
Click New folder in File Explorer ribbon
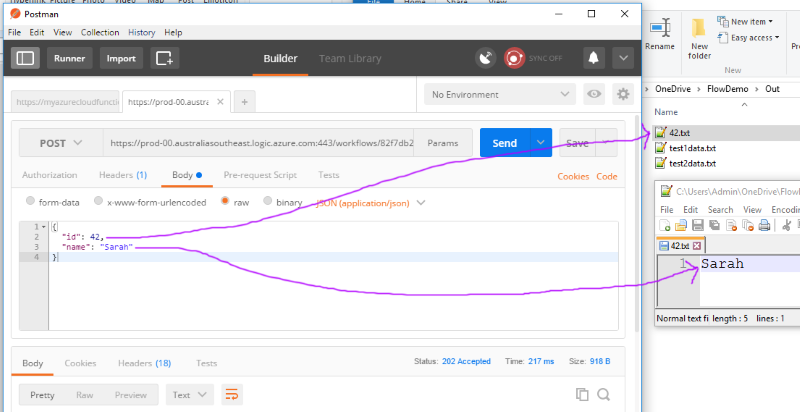pyautogui.click(x=699, y=38)
